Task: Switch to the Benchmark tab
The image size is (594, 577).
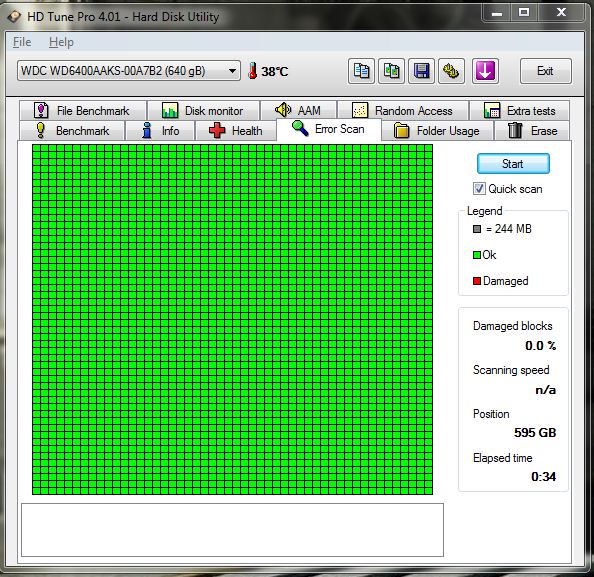Action: click(x=72, y=131)
